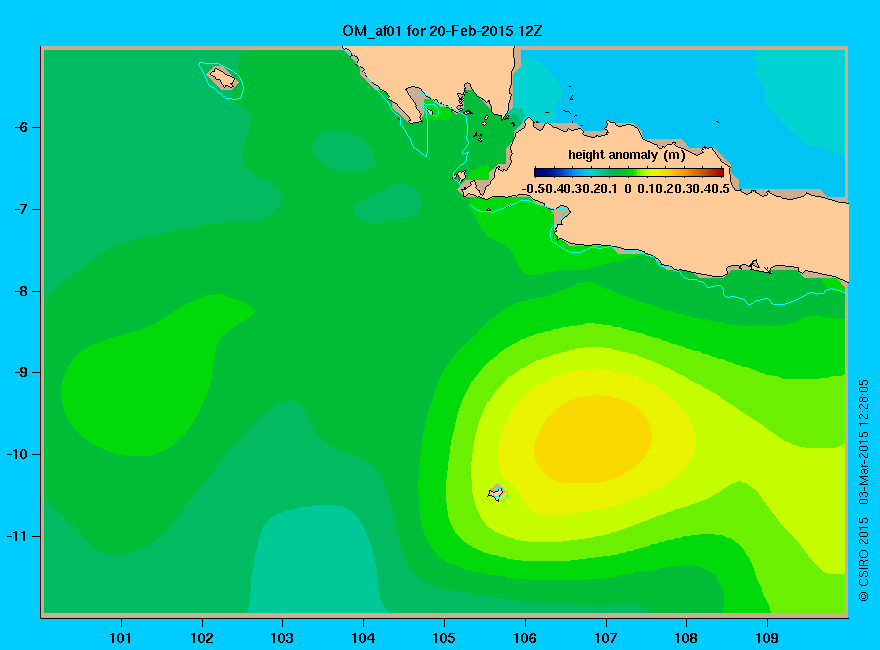
Task: Click longitude label 103
Action: tap(282, 638)
